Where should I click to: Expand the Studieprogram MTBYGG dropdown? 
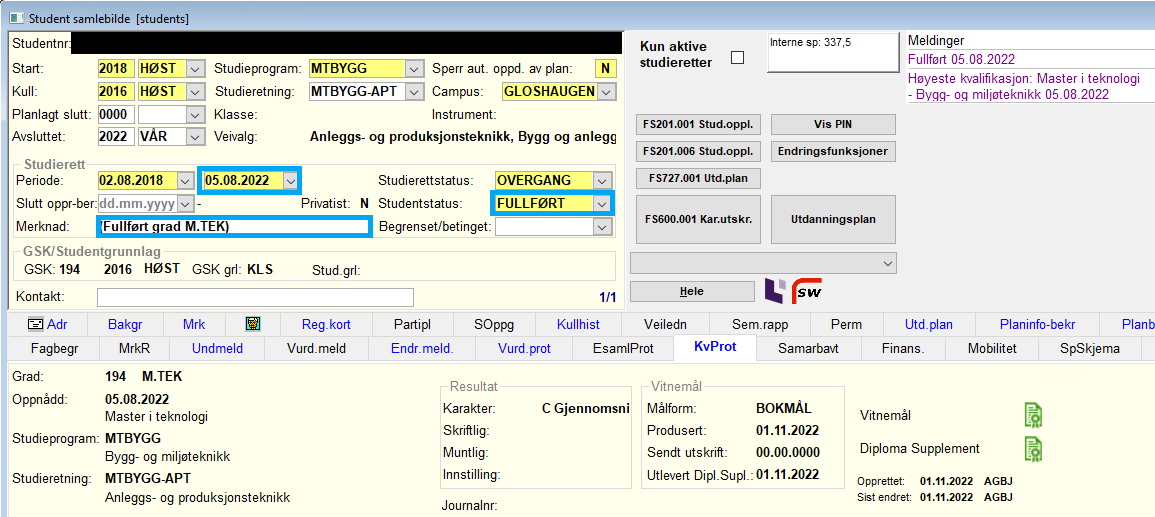click(x=416, y=69)
